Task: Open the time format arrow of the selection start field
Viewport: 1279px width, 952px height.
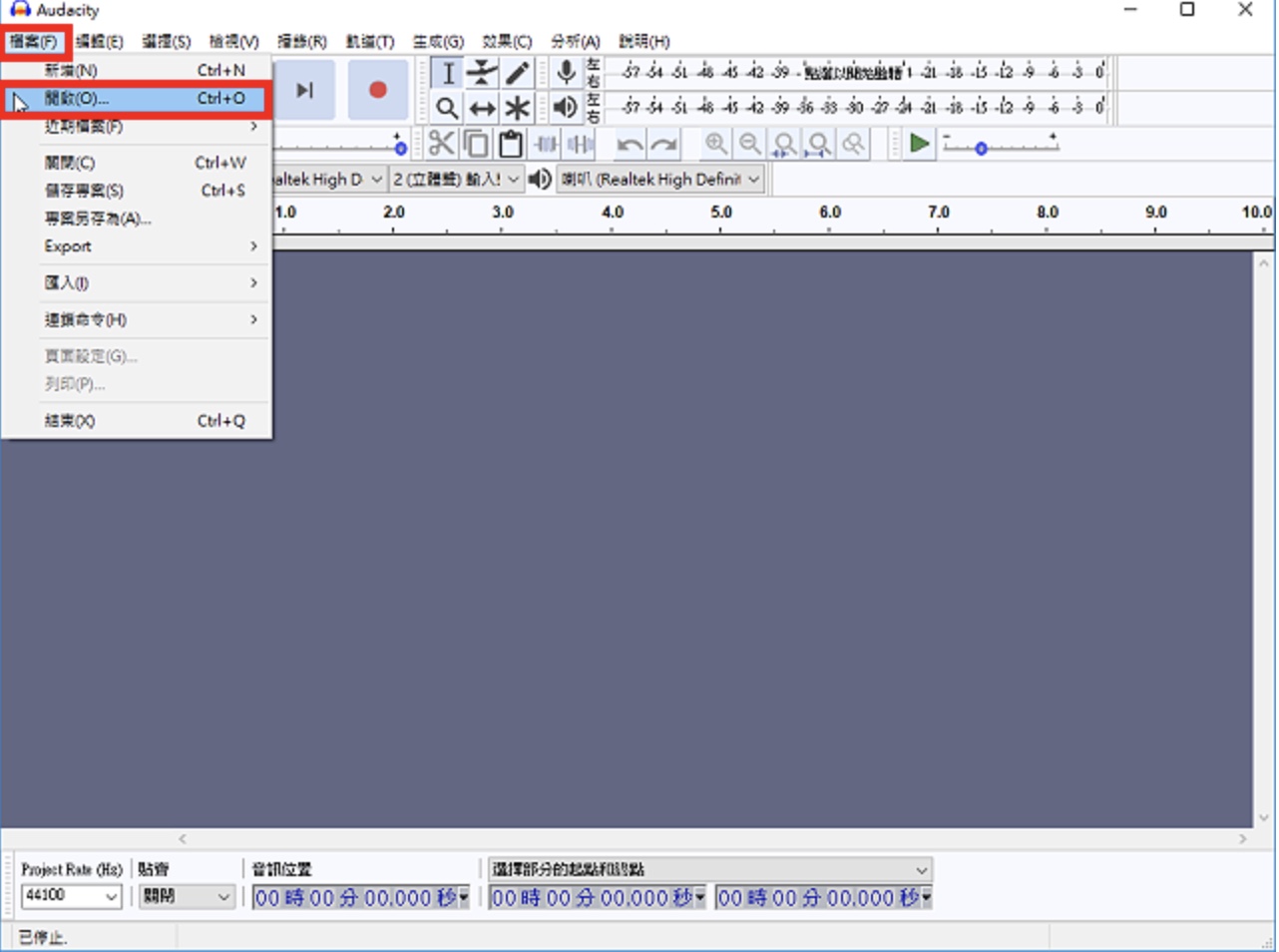Action: coord(699,898)
